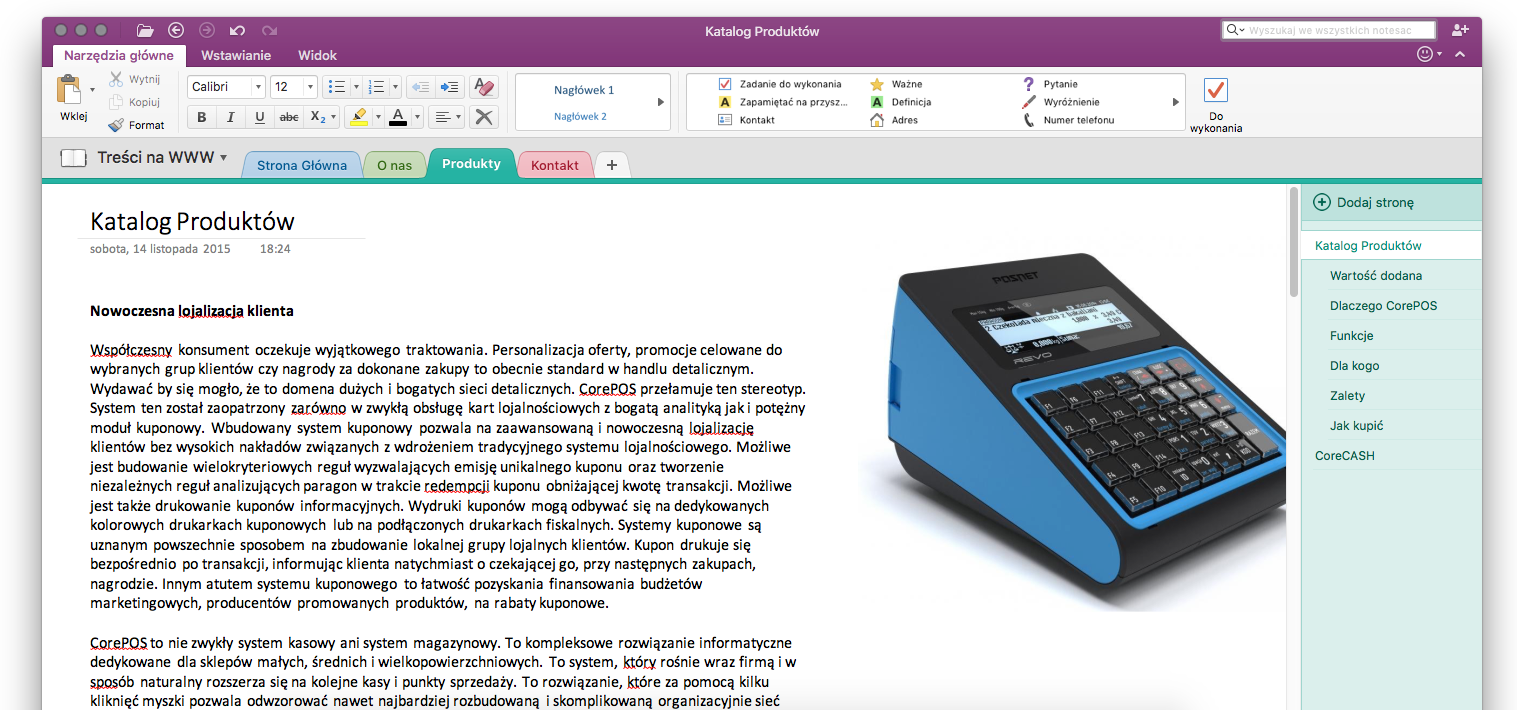
Task: Open Paste options dropdown arrow
Action: (x=93, y=89)
